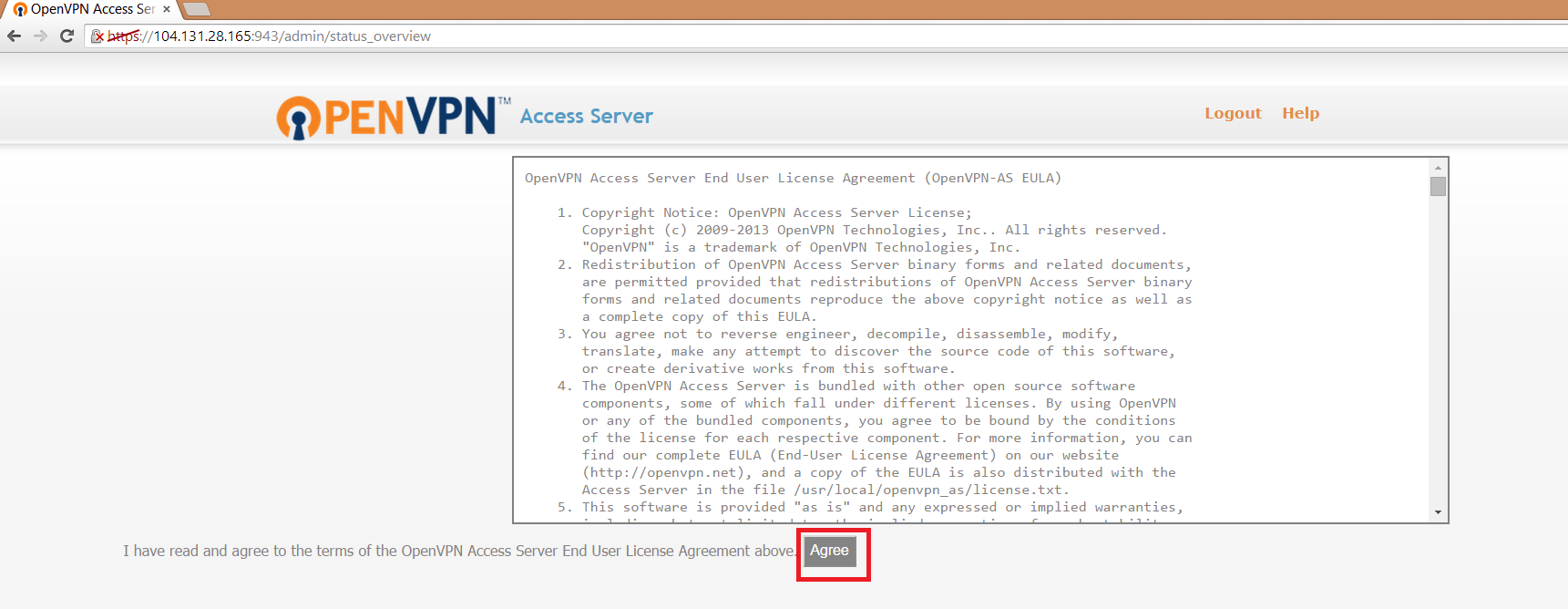Select the OpenVPN Access Server browser tab
The height and width of the screenshot is (609, 1568).
89,9
